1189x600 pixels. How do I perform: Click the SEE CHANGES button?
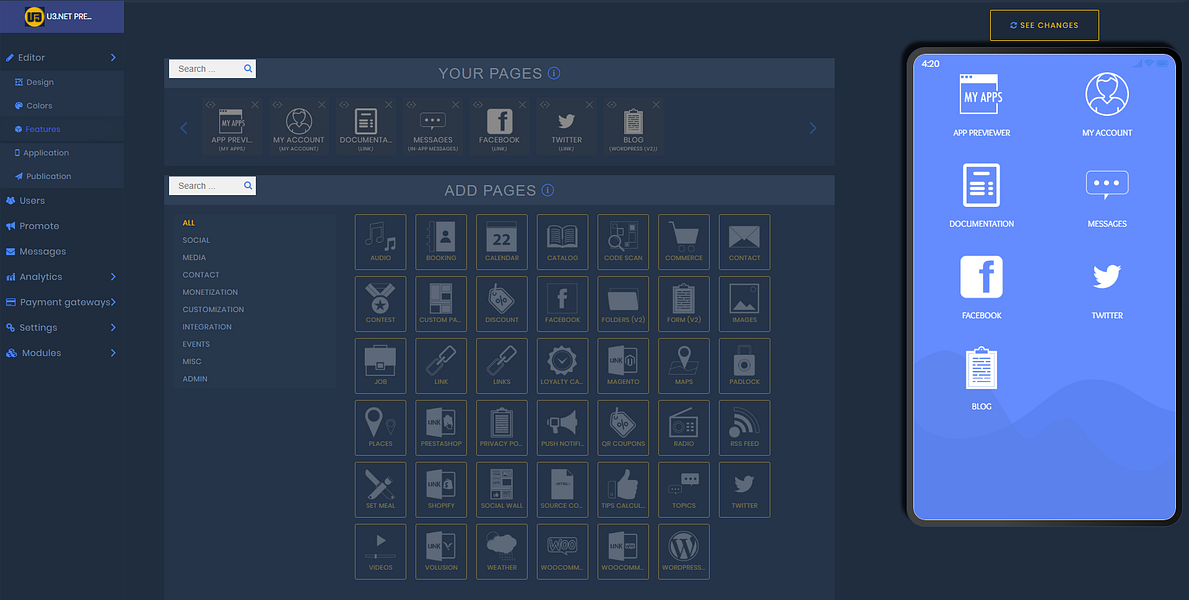pos(1044,25)
